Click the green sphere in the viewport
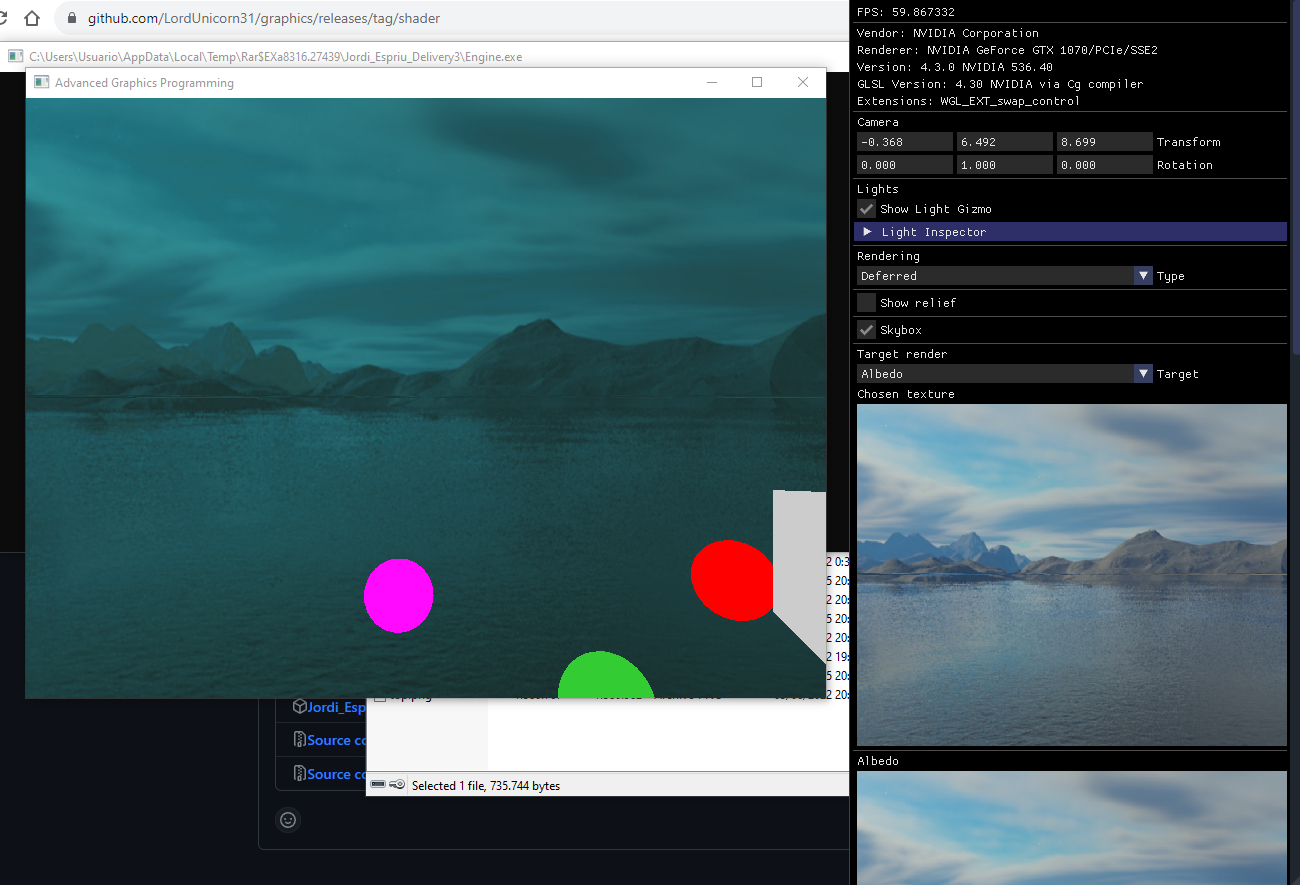This screenshot has height=885, width=1300. tap(605, 676)
